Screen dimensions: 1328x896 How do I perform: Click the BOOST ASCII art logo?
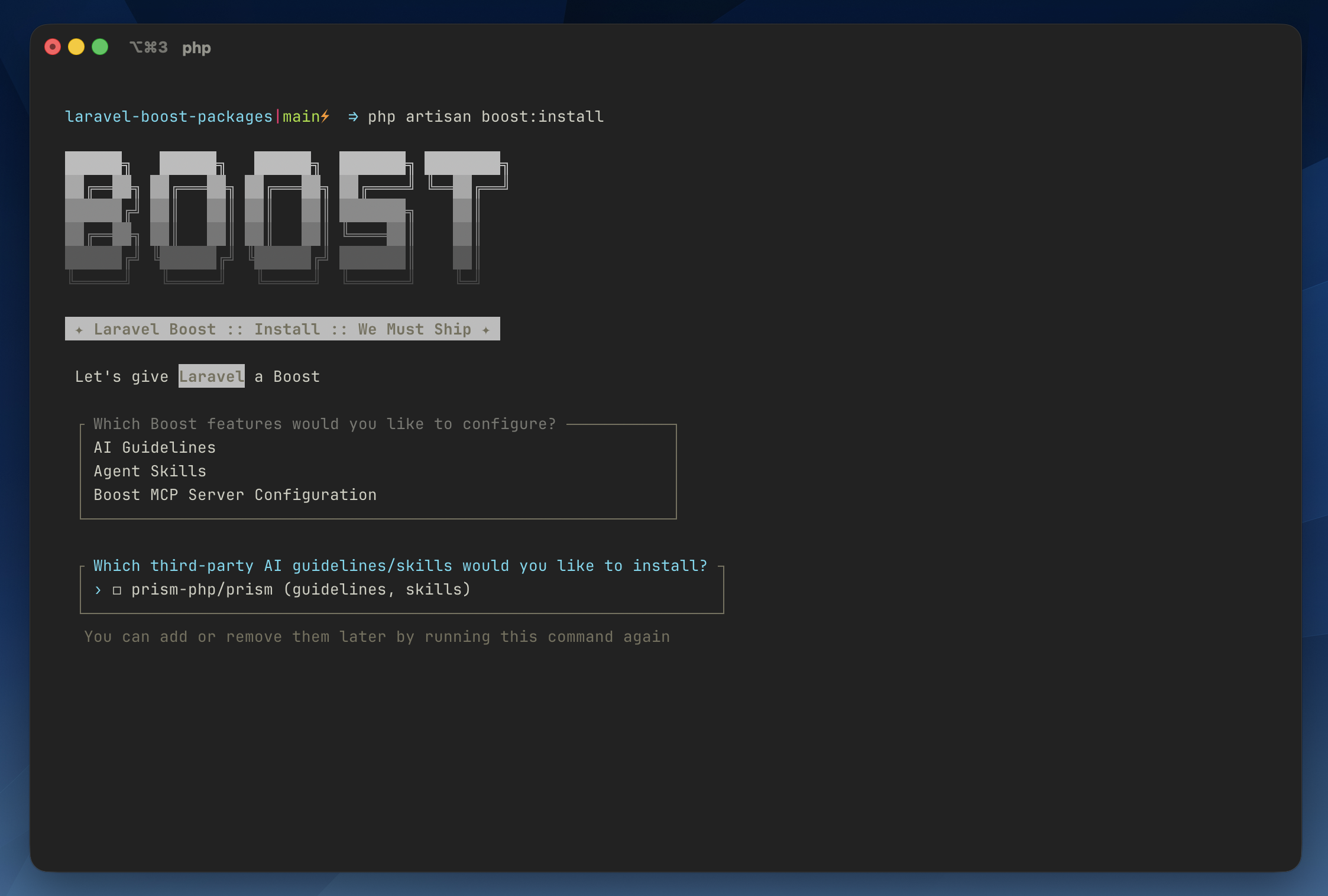[286, 217]
